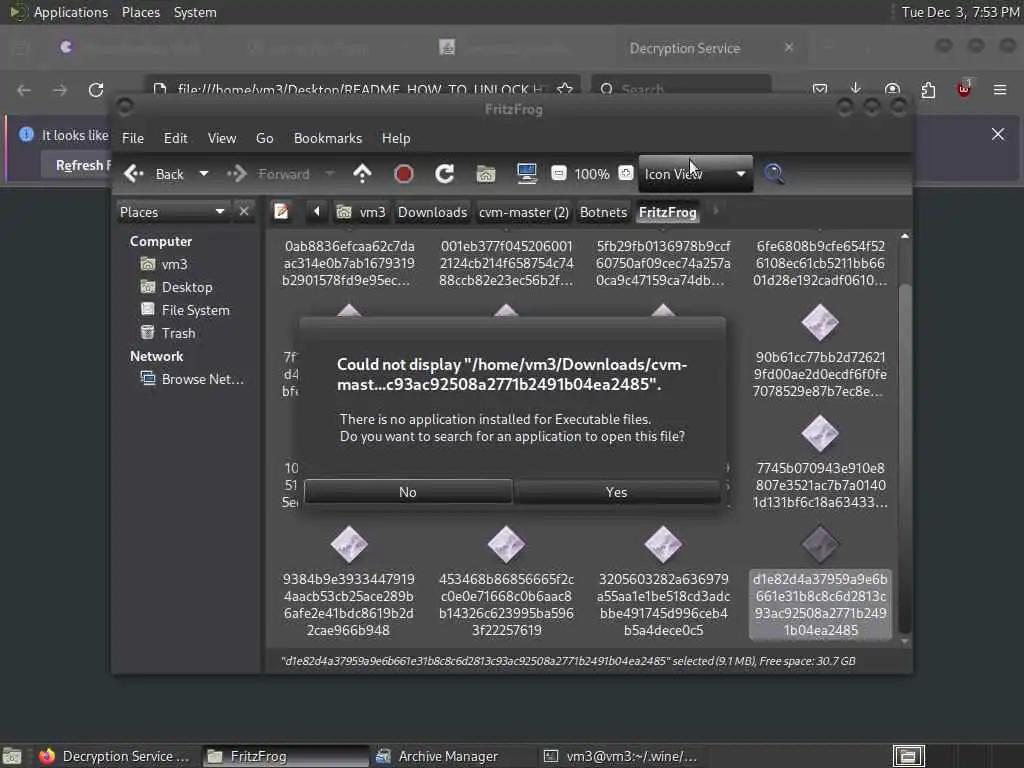
Task: Open the Applications menu in top panel
Action: 71,12
